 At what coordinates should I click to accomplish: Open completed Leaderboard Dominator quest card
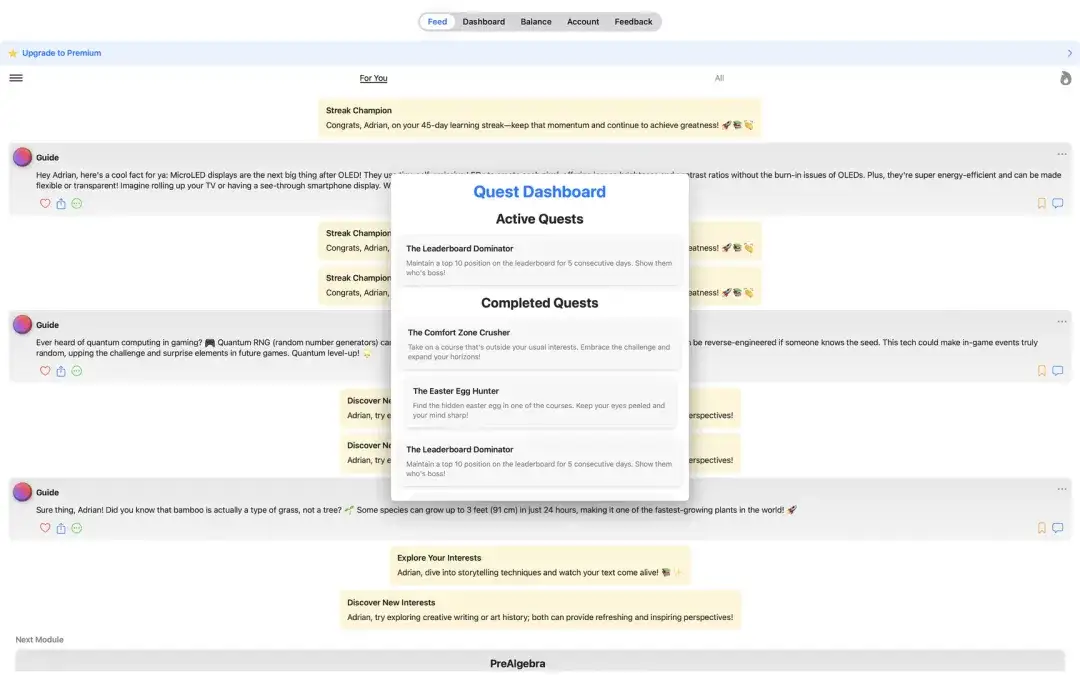pos(540,461)
